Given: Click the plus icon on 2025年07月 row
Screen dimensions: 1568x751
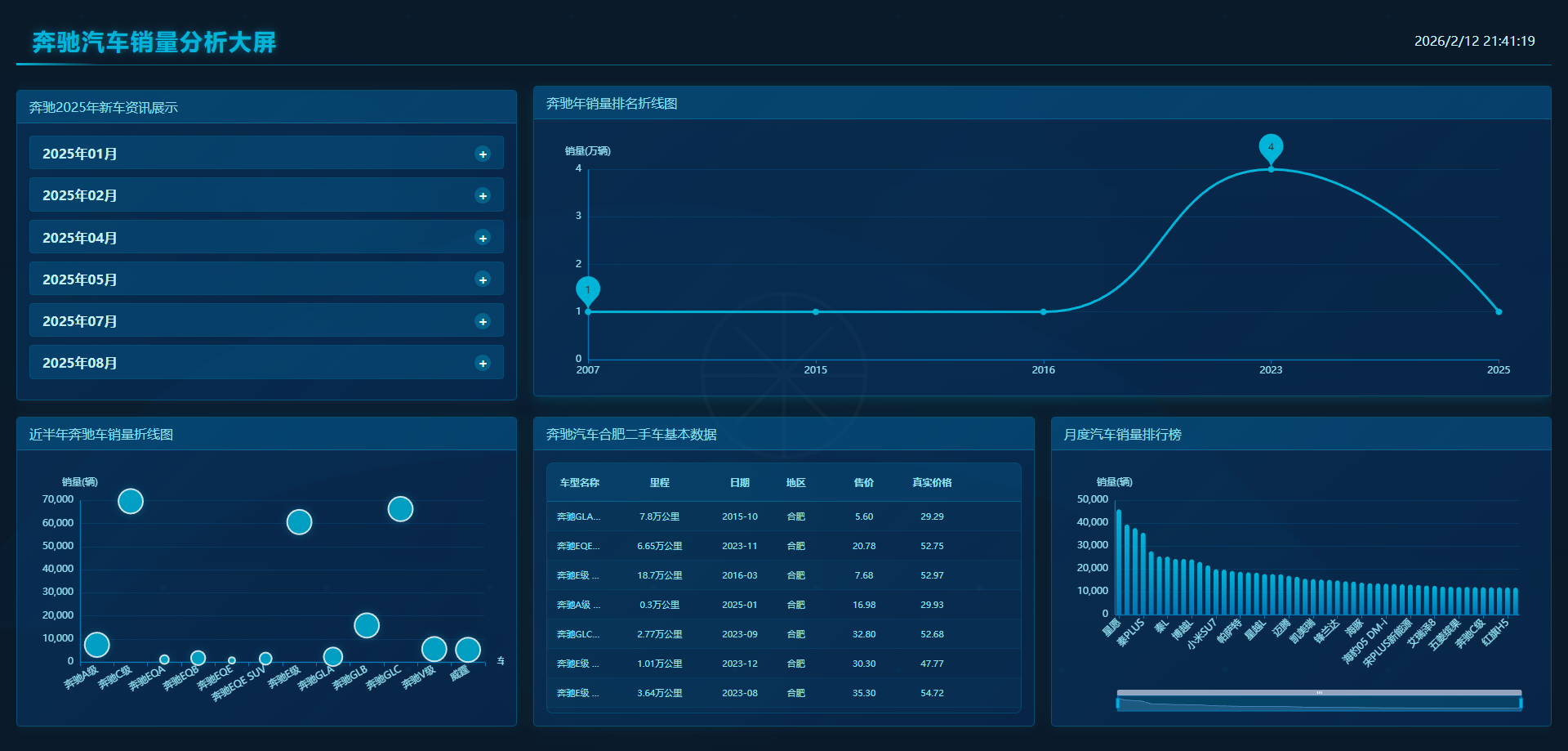Looking at the screenshot, I should tap(483, 322).
